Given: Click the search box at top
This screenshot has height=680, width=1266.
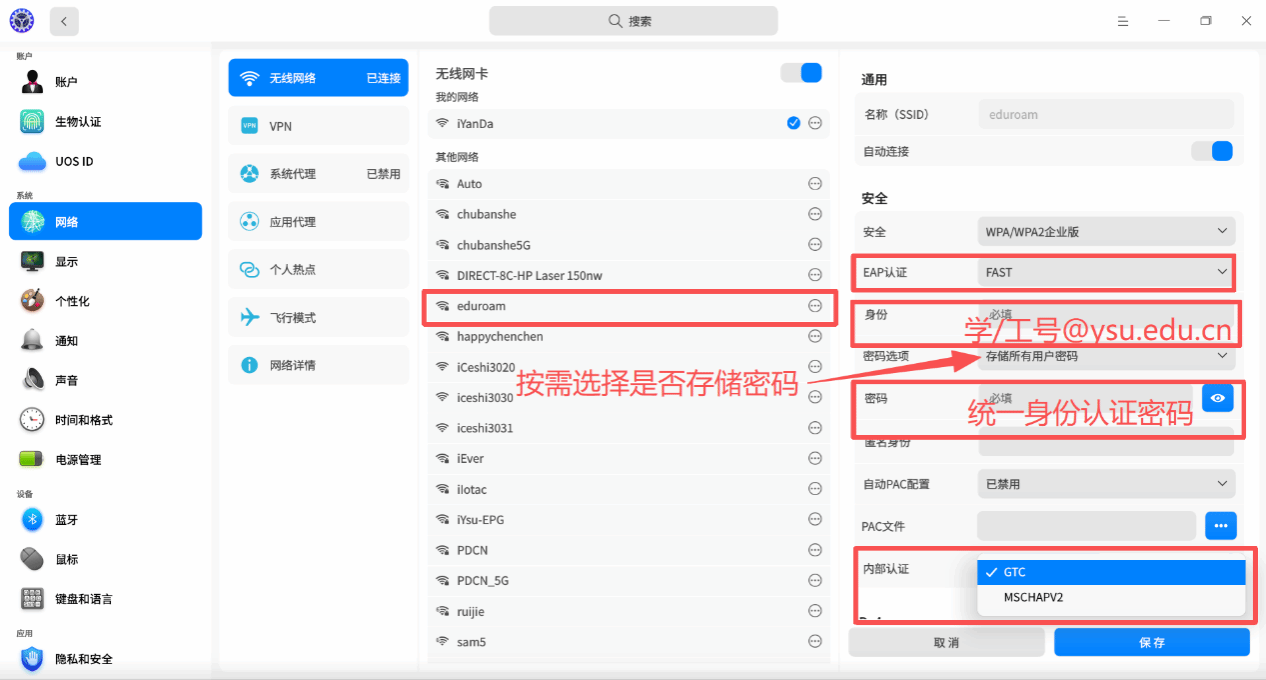Looking at the screenshot, I should [633, 21].
